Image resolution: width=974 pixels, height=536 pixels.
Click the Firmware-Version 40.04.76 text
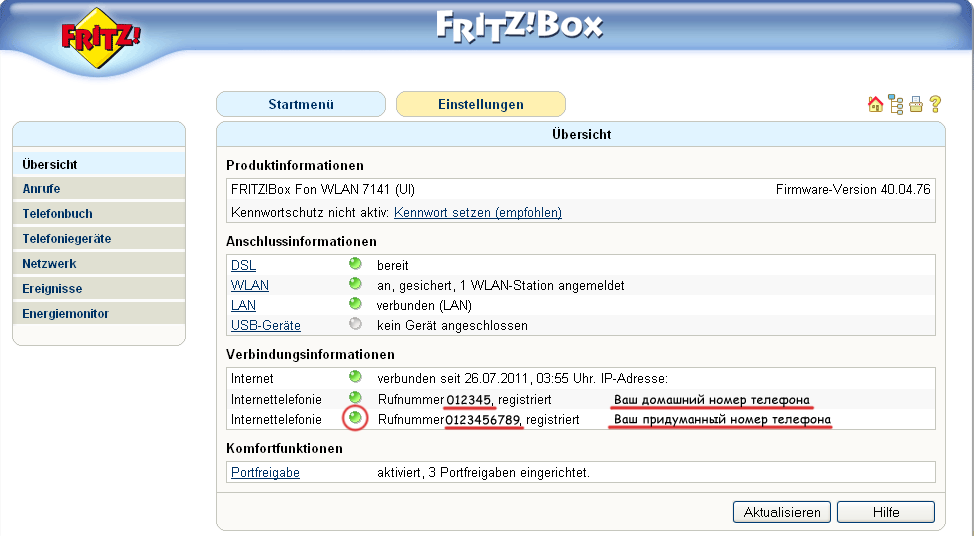[x=853, y=189]
